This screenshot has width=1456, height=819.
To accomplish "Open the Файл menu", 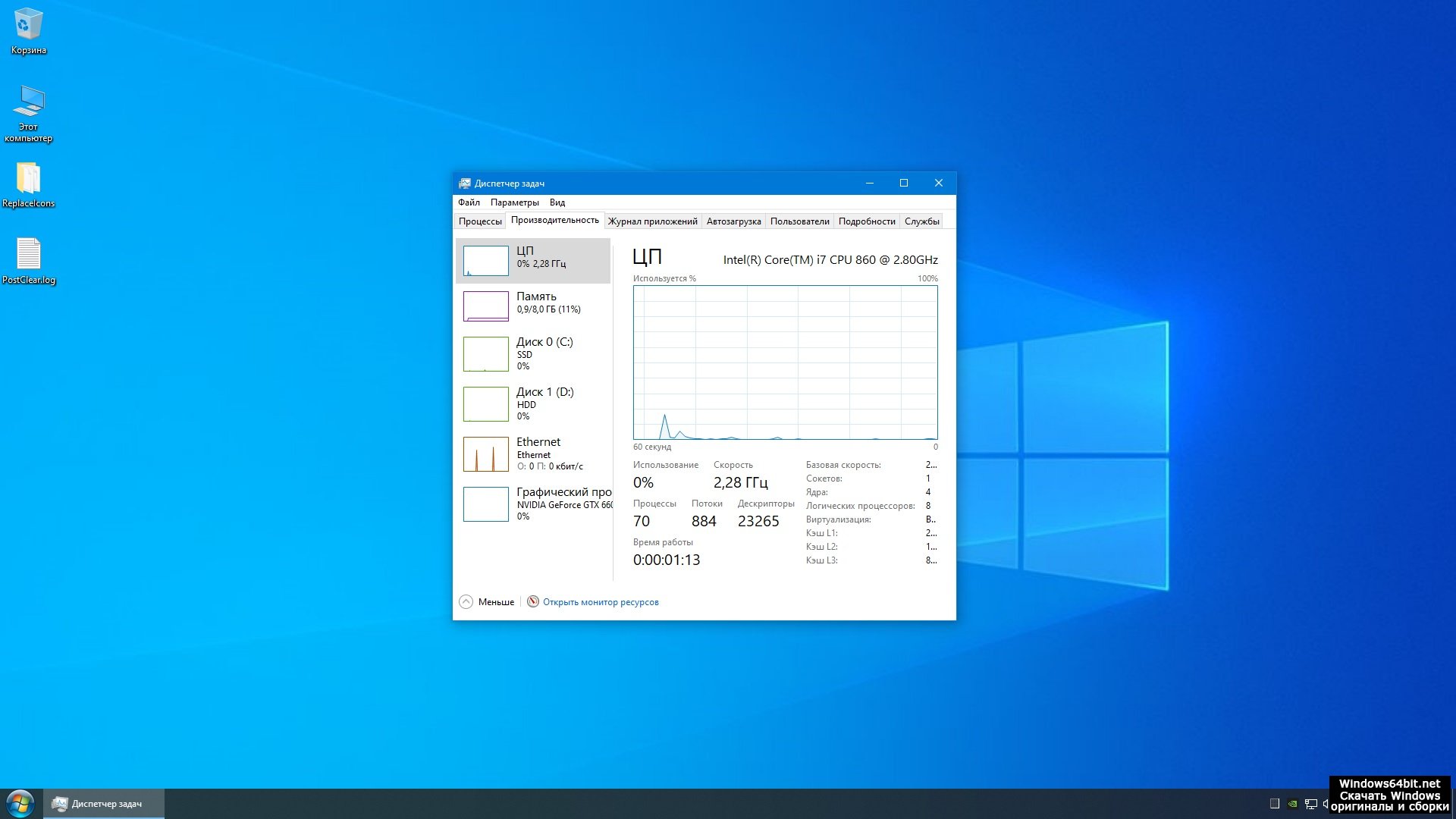I will 469,202.
